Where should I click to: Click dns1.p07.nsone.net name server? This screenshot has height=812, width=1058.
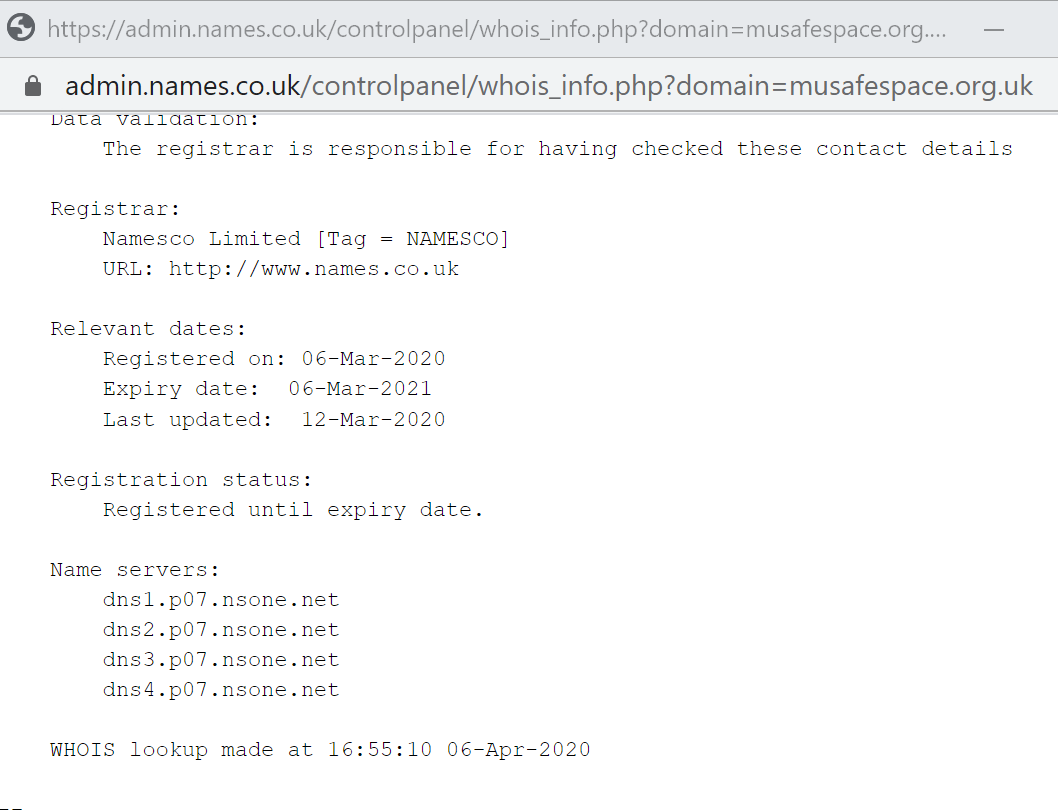point(221,600)
